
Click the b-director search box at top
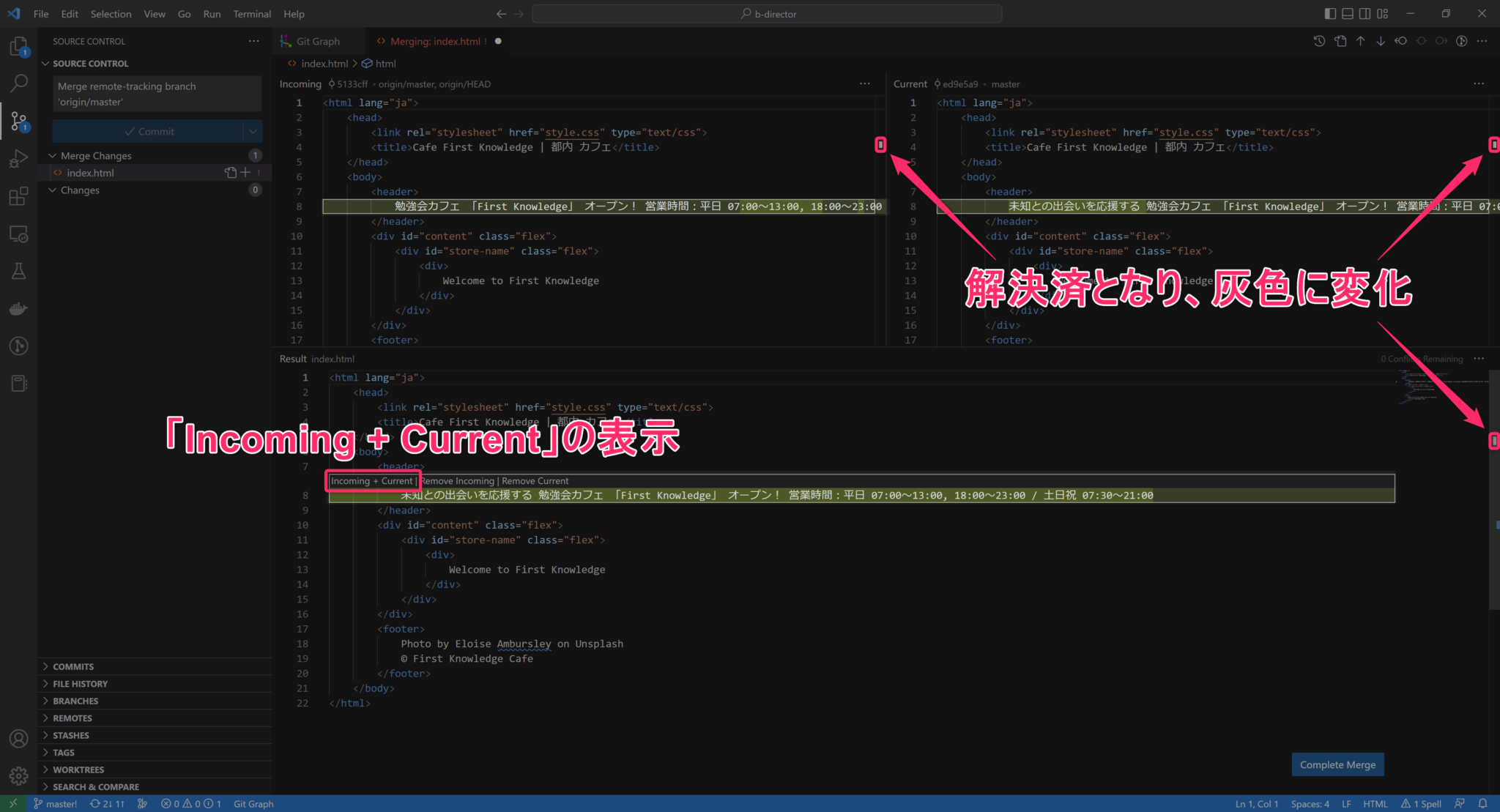pos(766,13)
